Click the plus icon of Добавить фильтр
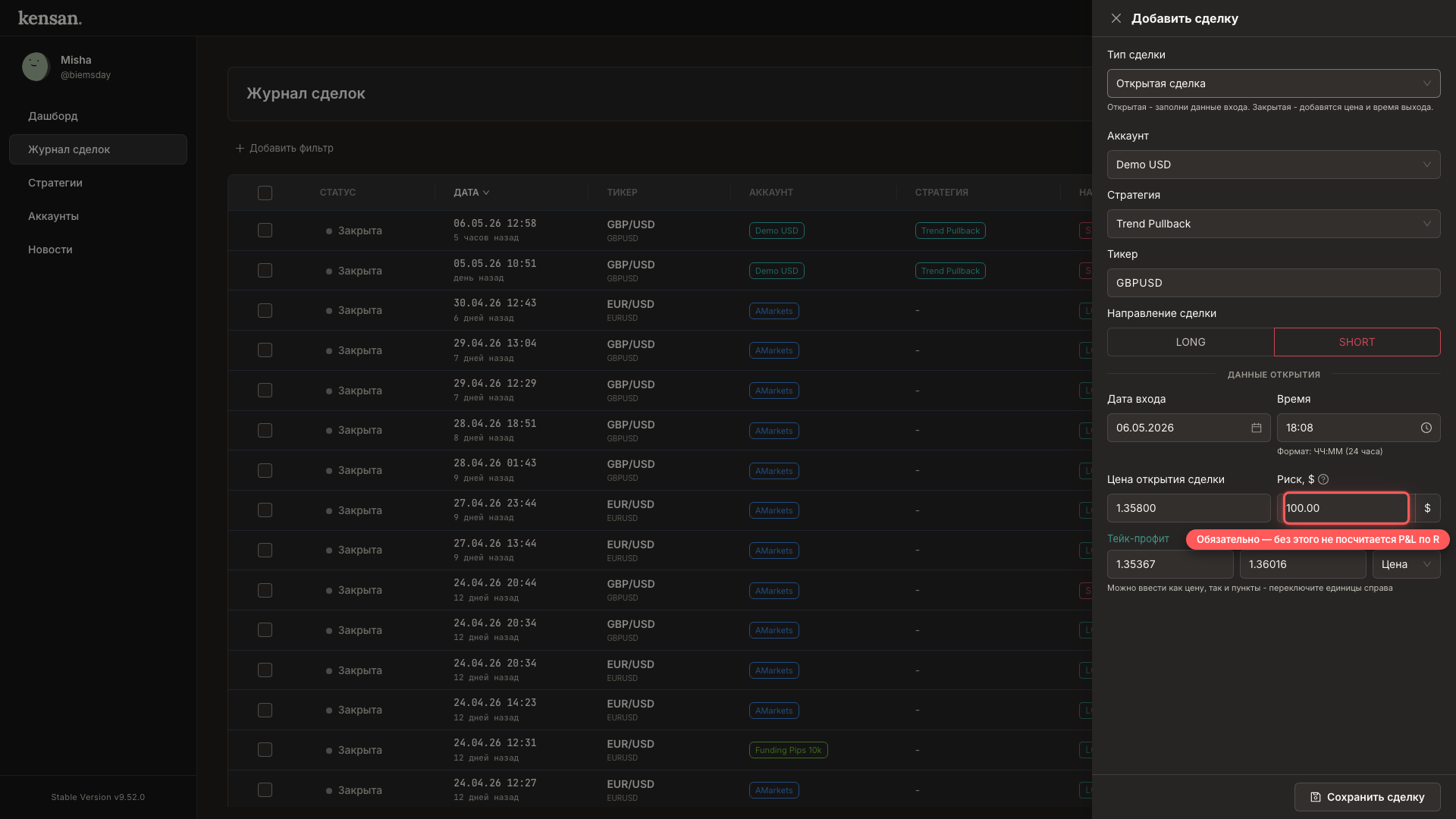 coord(240,148)
